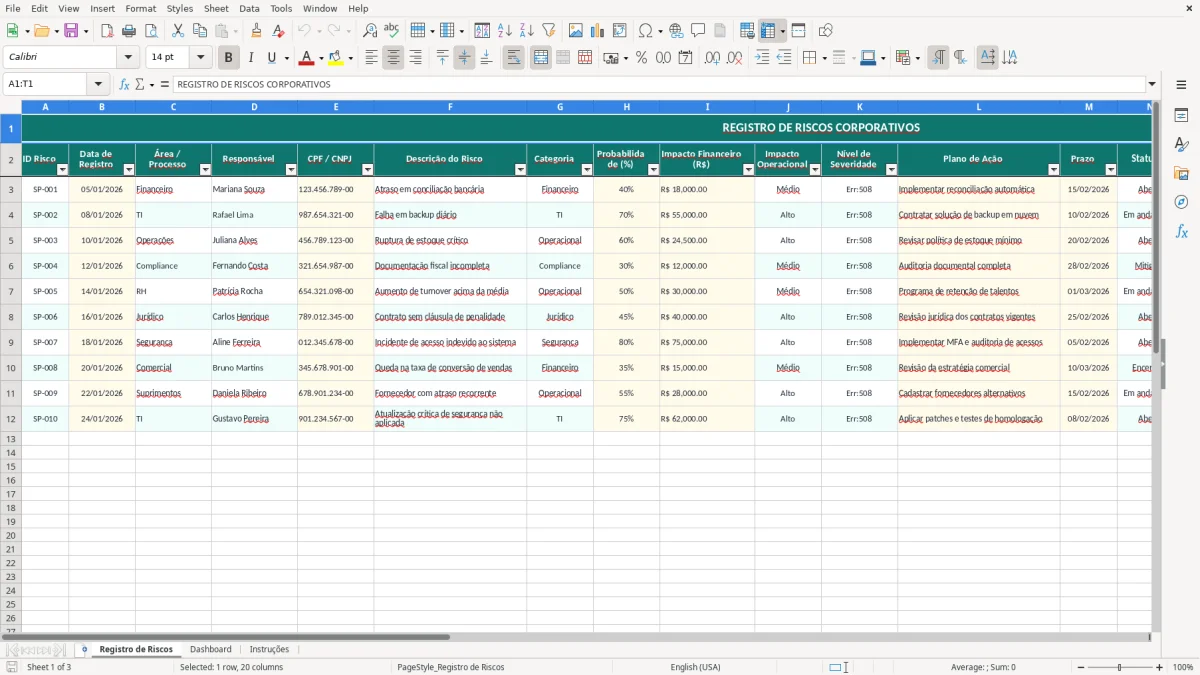Click the Cut scissors icon

pyautogui.click(x=178, y=31)
